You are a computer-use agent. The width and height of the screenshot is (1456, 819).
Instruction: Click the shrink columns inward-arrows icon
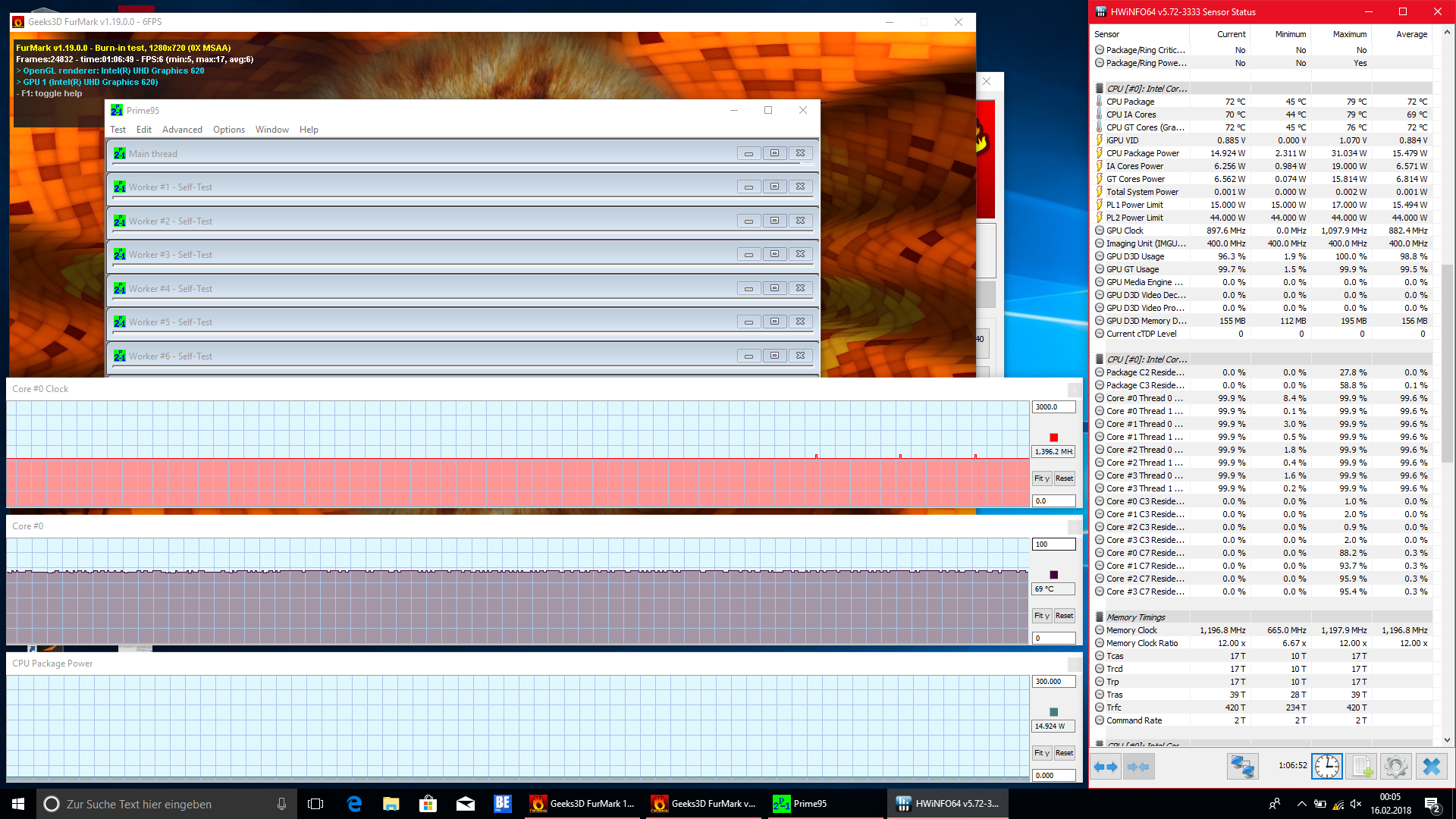point(1138,767)
